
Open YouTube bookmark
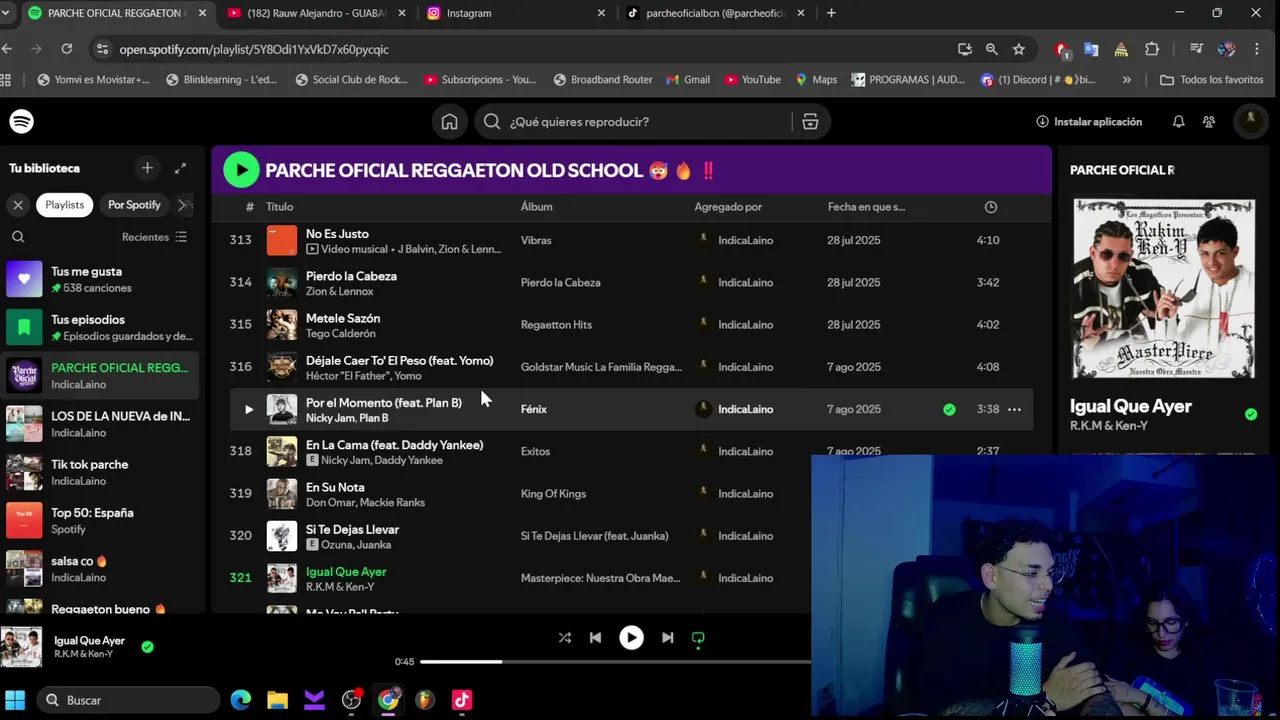point(752,80)
